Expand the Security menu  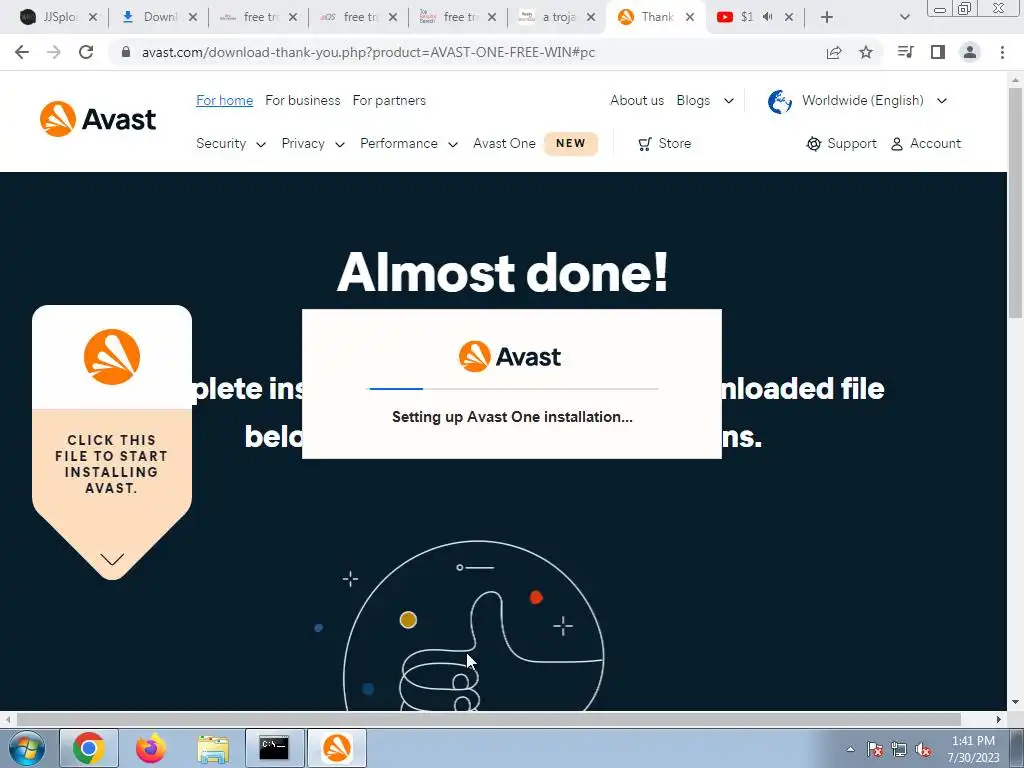tap(231, 144)
